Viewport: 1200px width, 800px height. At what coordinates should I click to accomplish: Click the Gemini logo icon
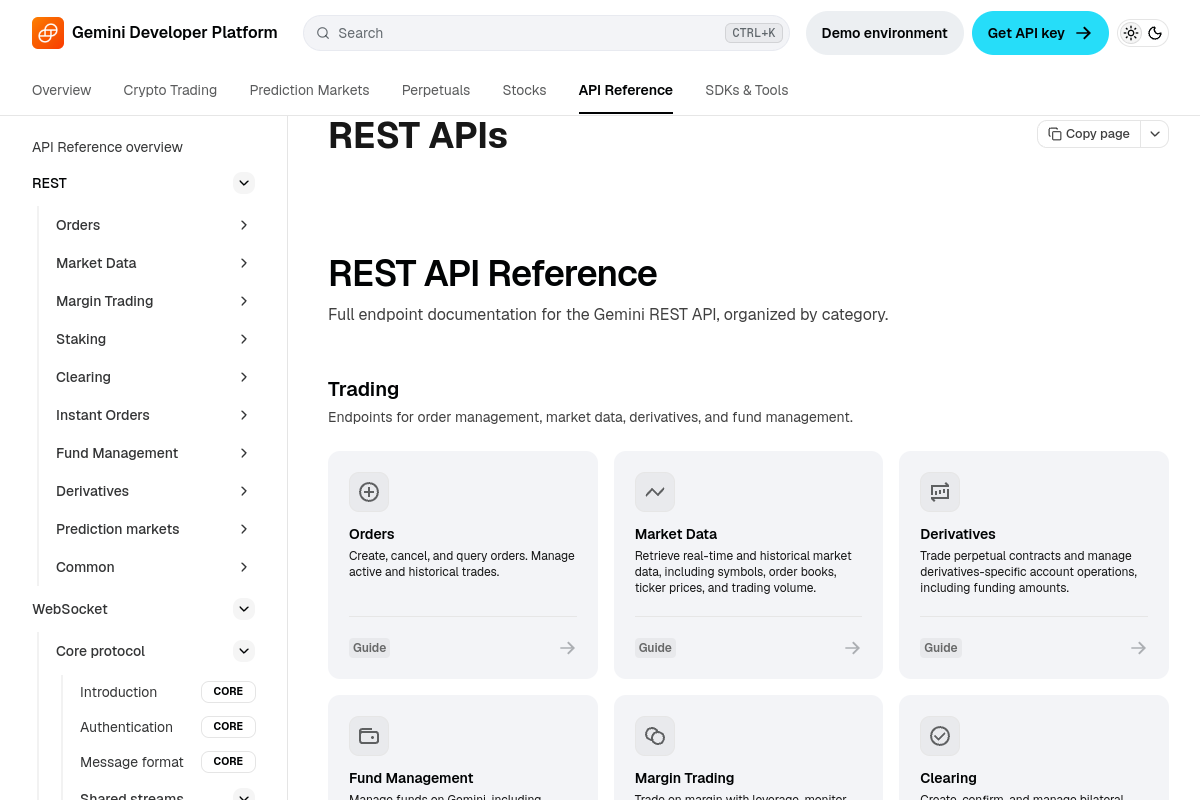point(48,33)
